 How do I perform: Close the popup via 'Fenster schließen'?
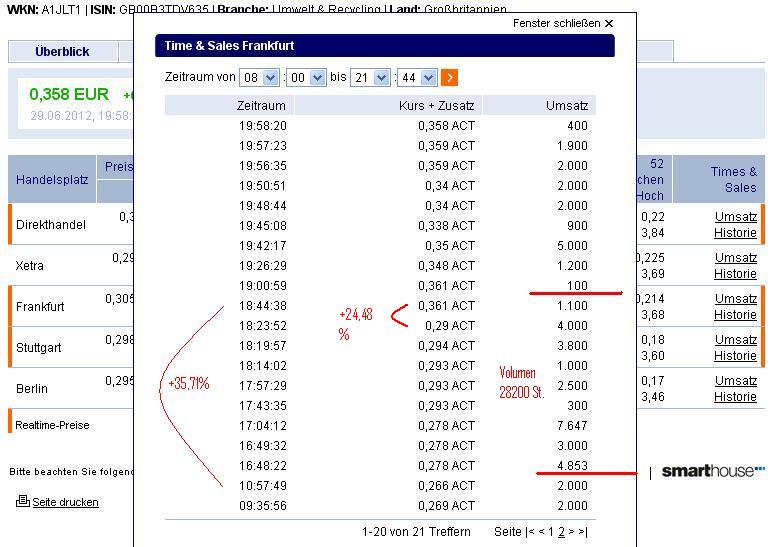point(563,23)
